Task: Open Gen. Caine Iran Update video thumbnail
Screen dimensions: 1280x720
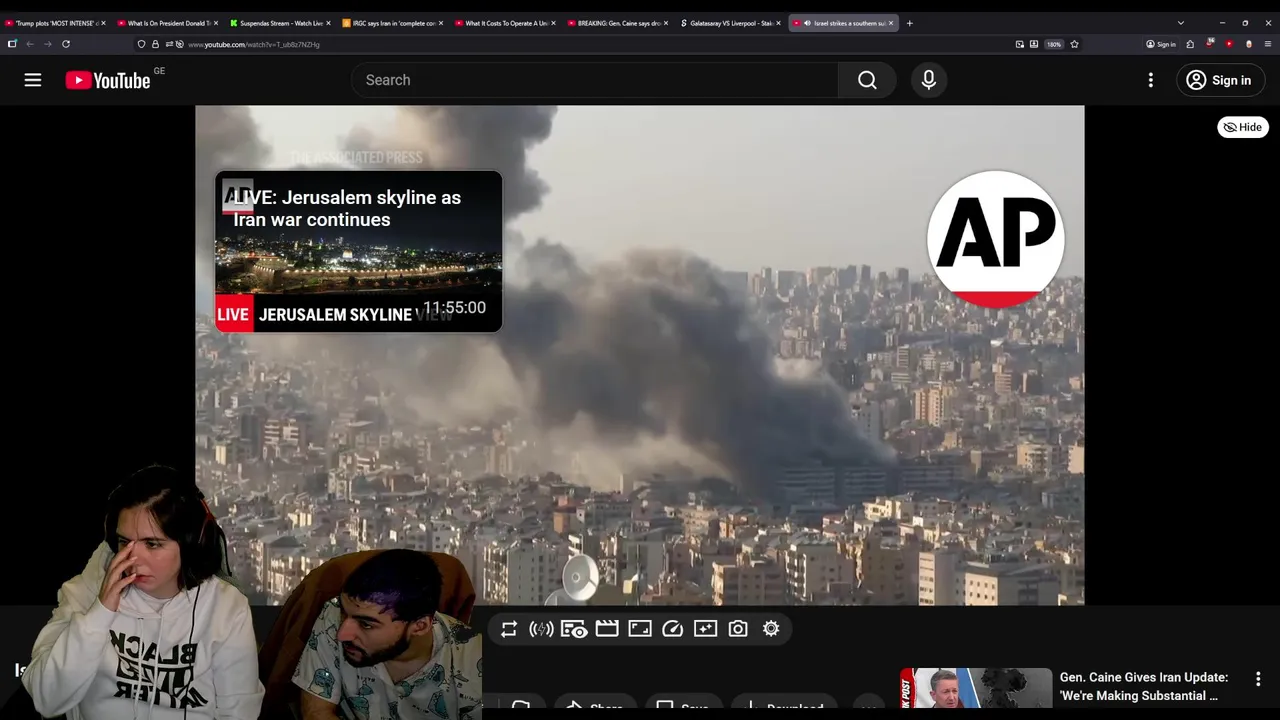Action: pyautogui.click(x=976, y=688)
